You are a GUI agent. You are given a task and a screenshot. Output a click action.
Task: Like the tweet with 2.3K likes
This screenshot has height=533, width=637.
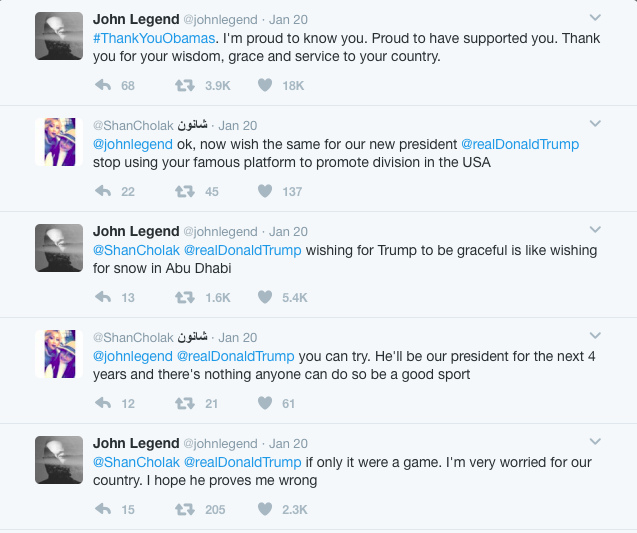(265, 509)
